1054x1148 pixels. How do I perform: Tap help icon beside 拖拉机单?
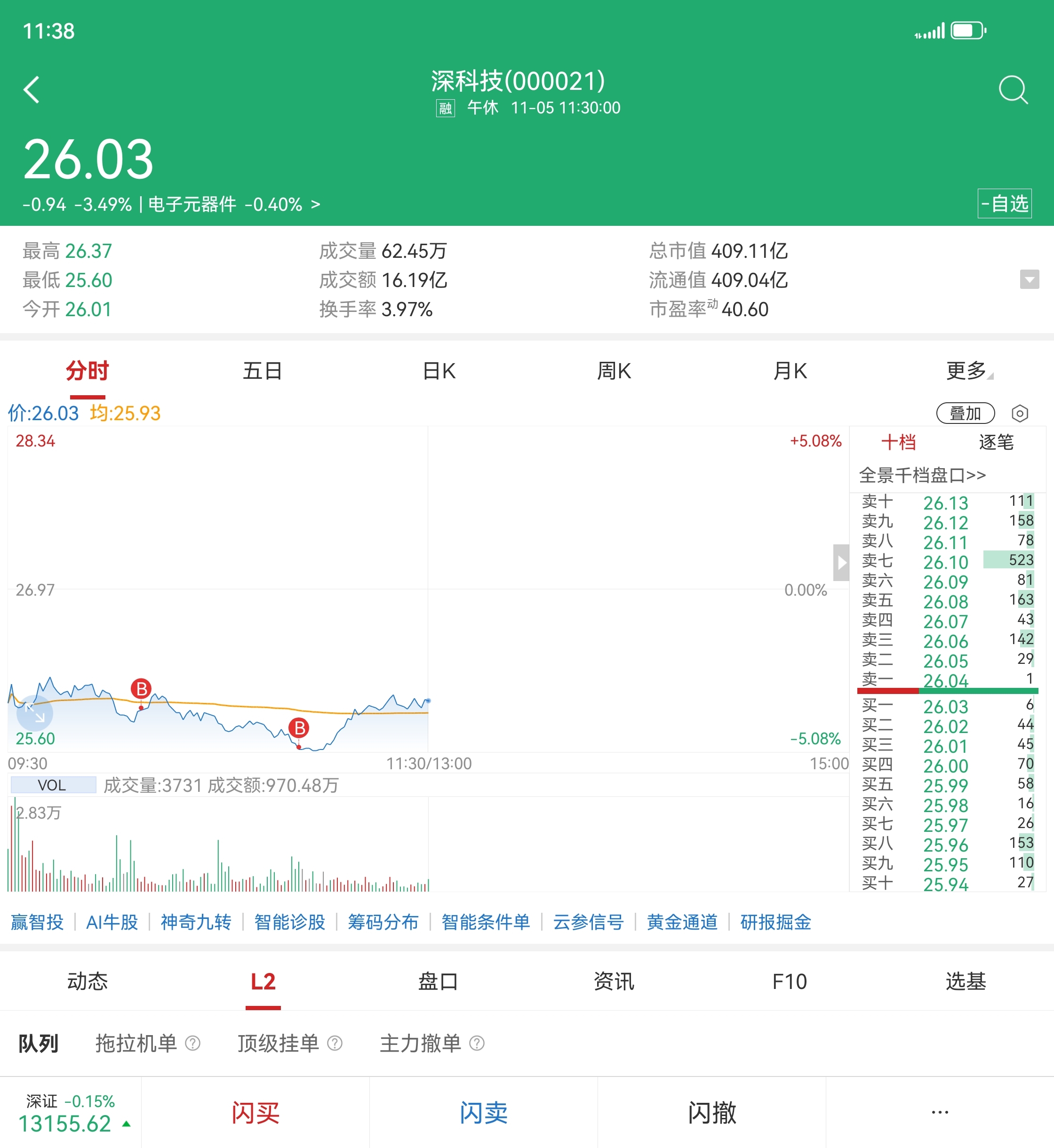(x=193, y=1043)
